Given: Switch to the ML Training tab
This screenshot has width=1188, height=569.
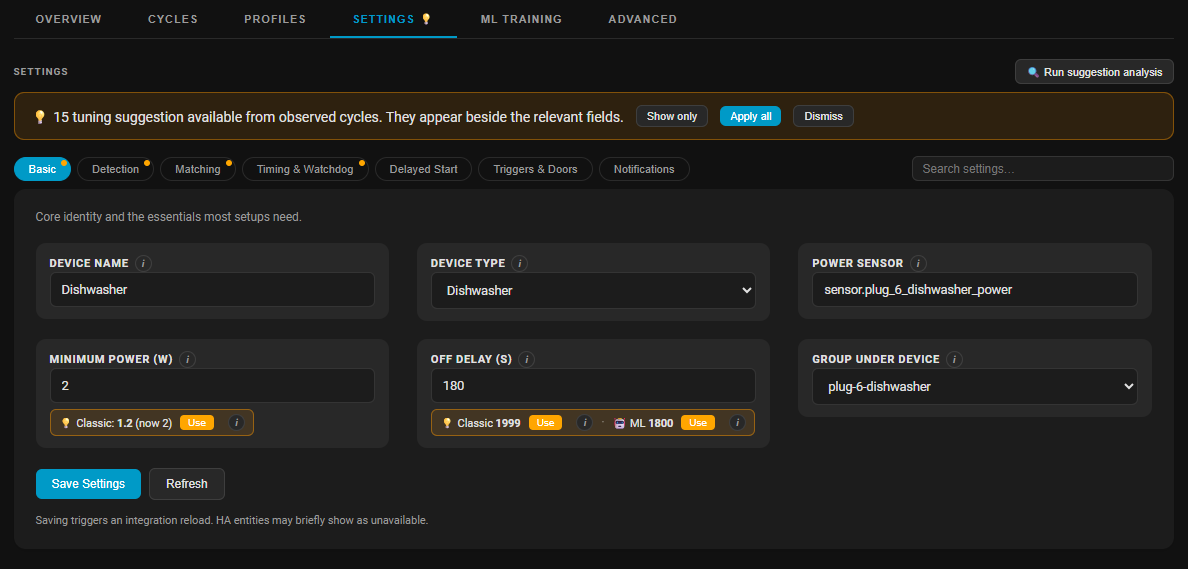Looking at the screenshot, I should click(x=521, y=19).
